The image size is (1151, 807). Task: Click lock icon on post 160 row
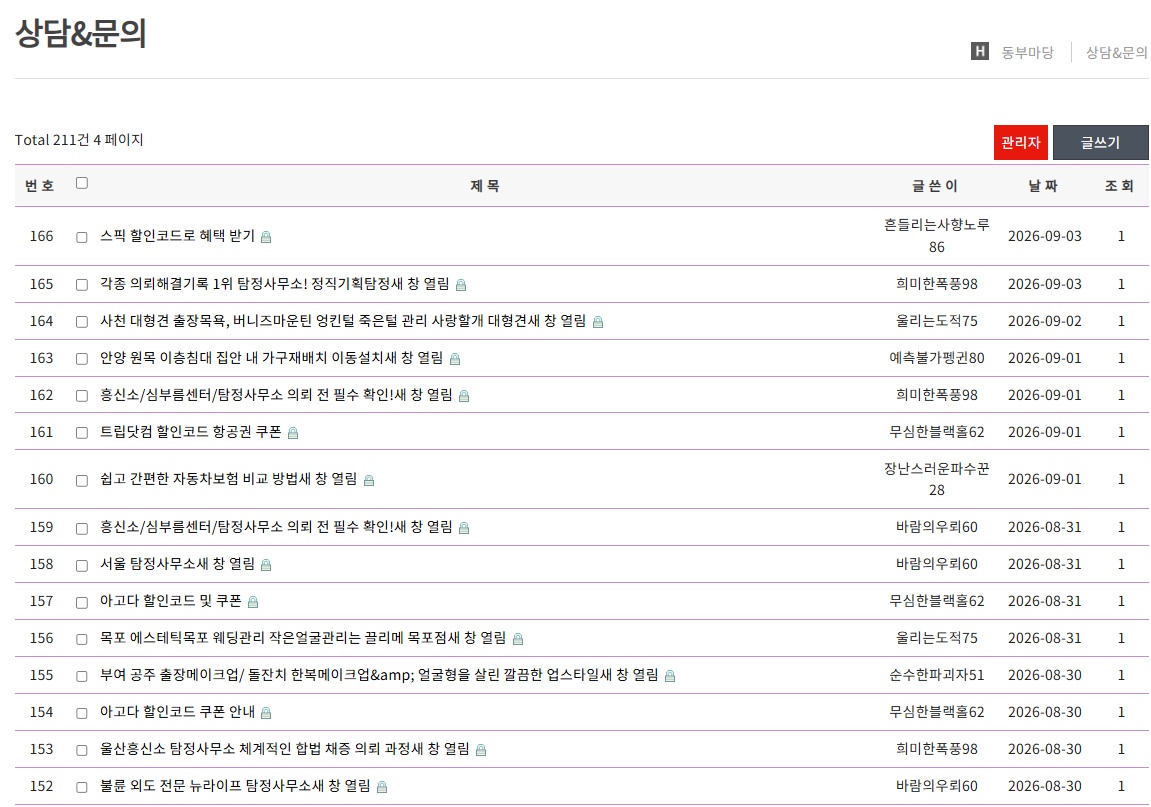click(x=369, y=480)
